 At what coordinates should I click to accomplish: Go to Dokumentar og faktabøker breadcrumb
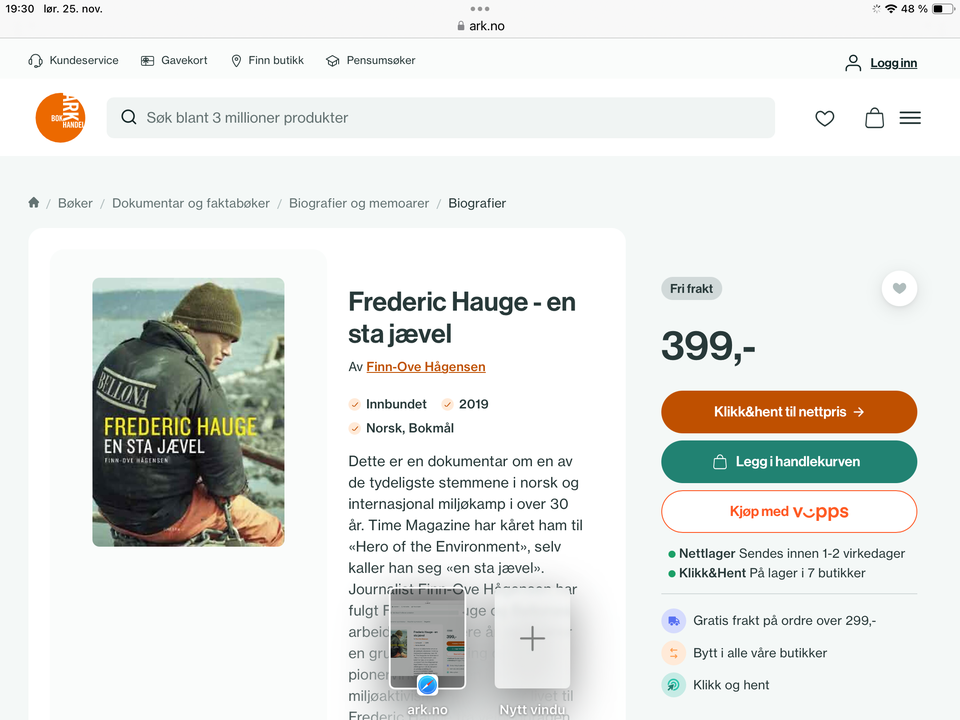pyautogui.click(x=190, y=203)
